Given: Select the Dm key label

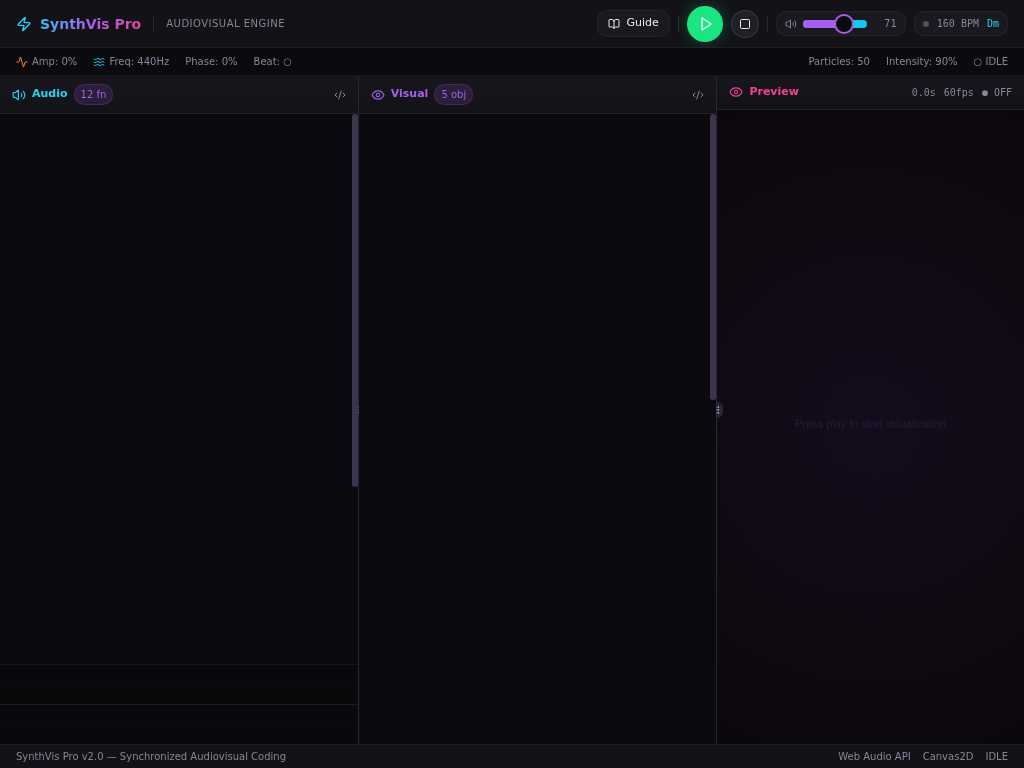Looking at the screenshot, I should point(993,24).
